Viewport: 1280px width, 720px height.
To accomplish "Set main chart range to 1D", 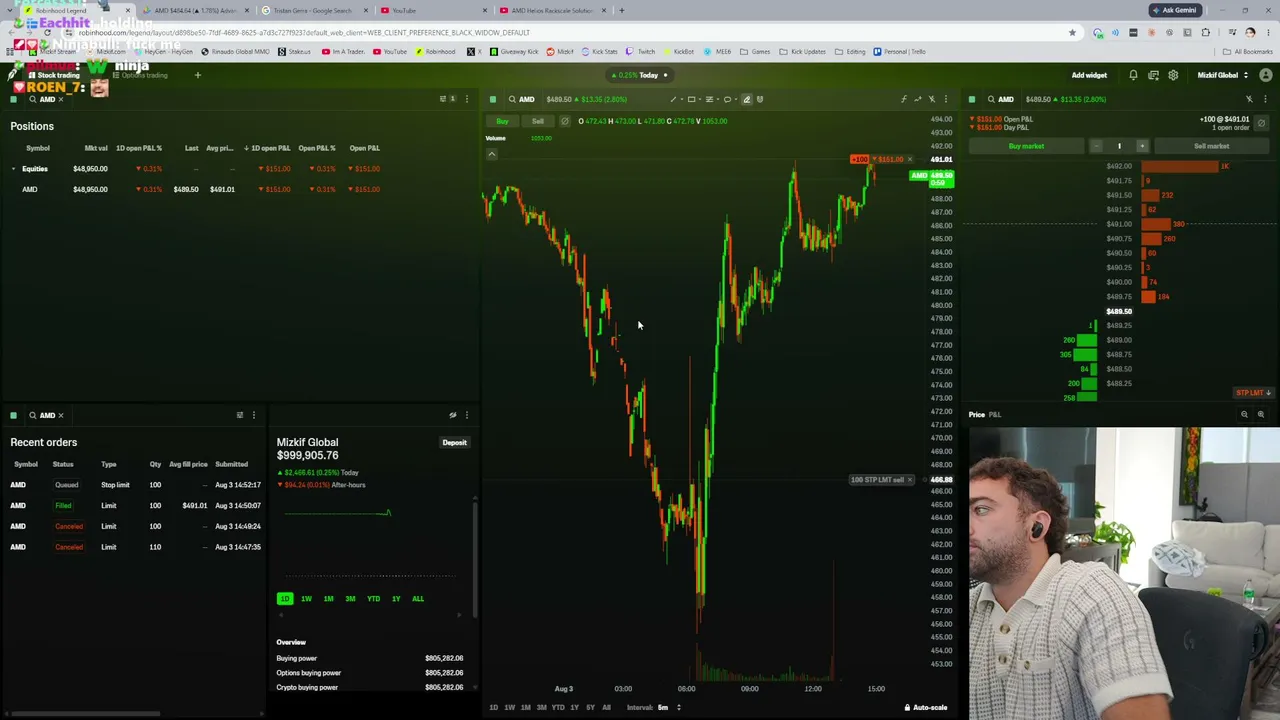I will pyautogui.click(x=493, y=707).
